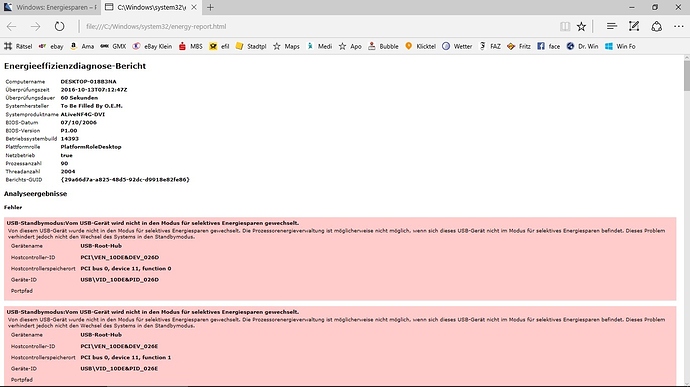Open the face Facebook bookmark
The image size is (690, 387).
click(x=549, y=46)
